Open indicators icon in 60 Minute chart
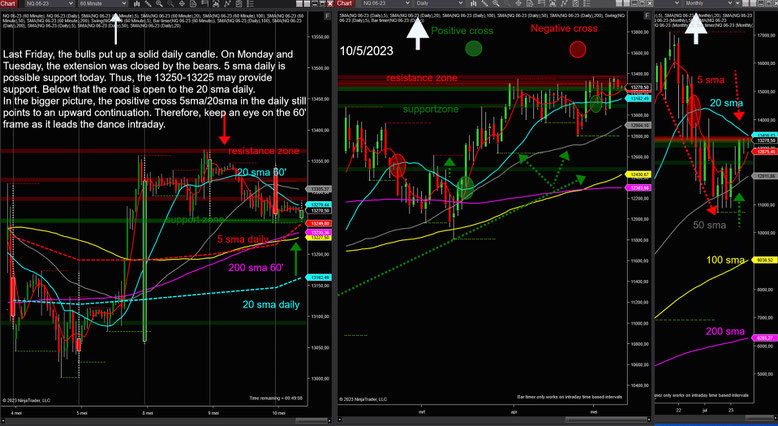Image resolution: width=778 pixels, height=426 pixels. click(x=227, y=3)
